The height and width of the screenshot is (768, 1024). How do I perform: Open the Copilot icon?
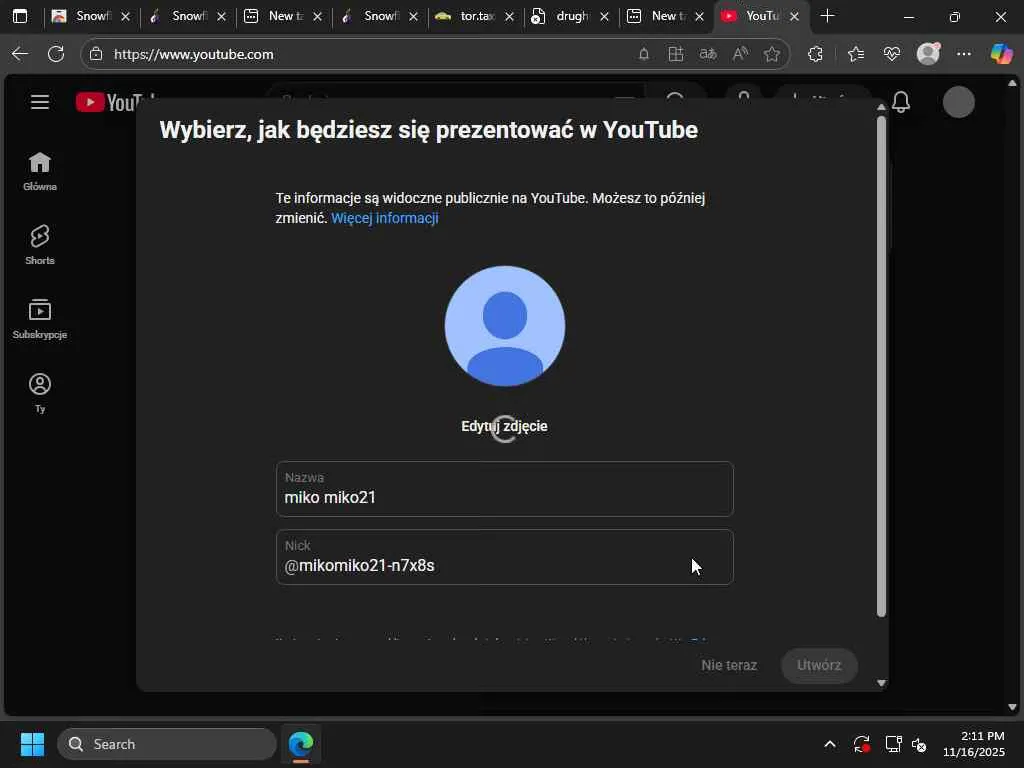click(1001, 54)
